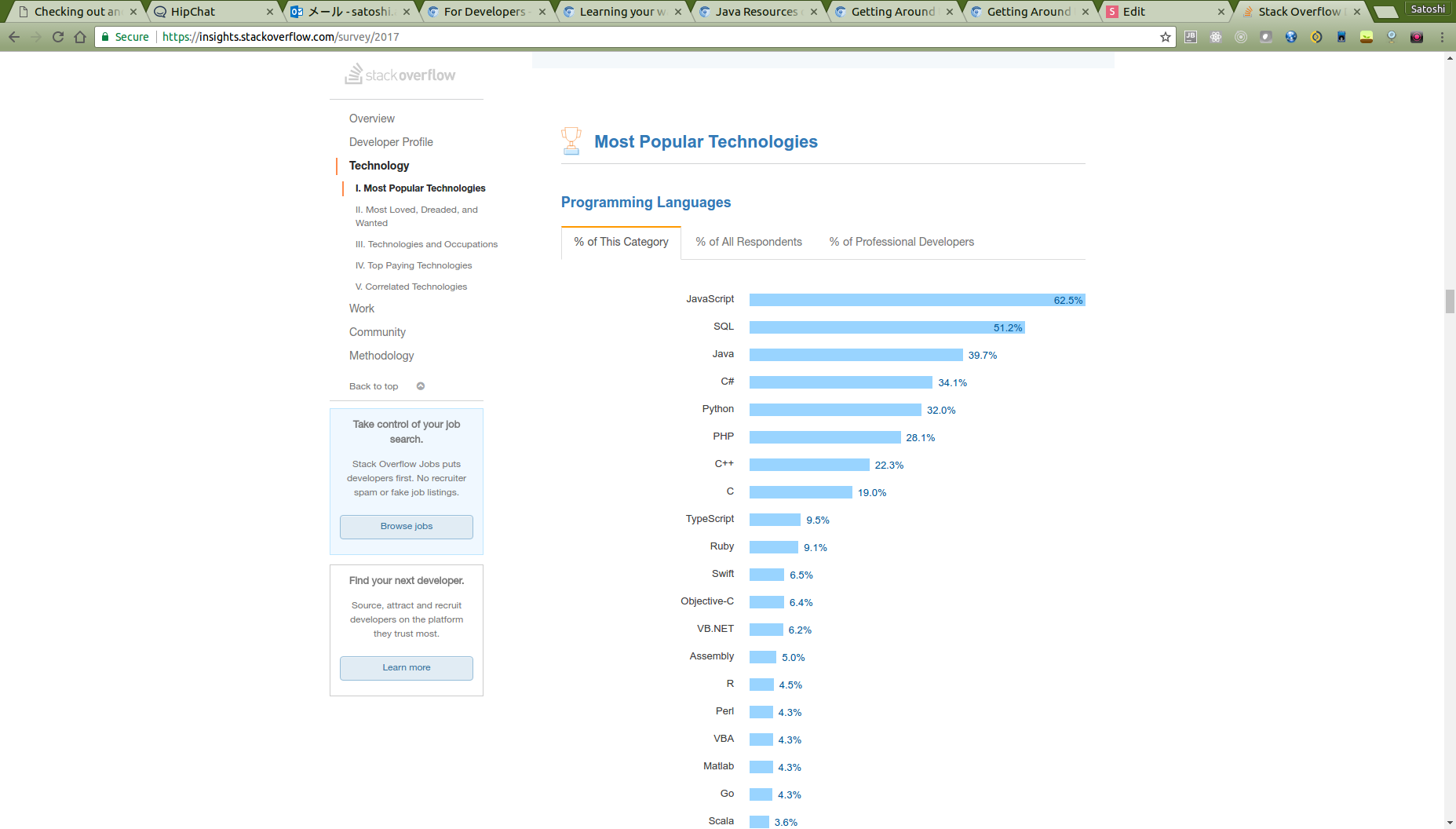Click the yellow hexagon extension icon

tap(1316, 37)
